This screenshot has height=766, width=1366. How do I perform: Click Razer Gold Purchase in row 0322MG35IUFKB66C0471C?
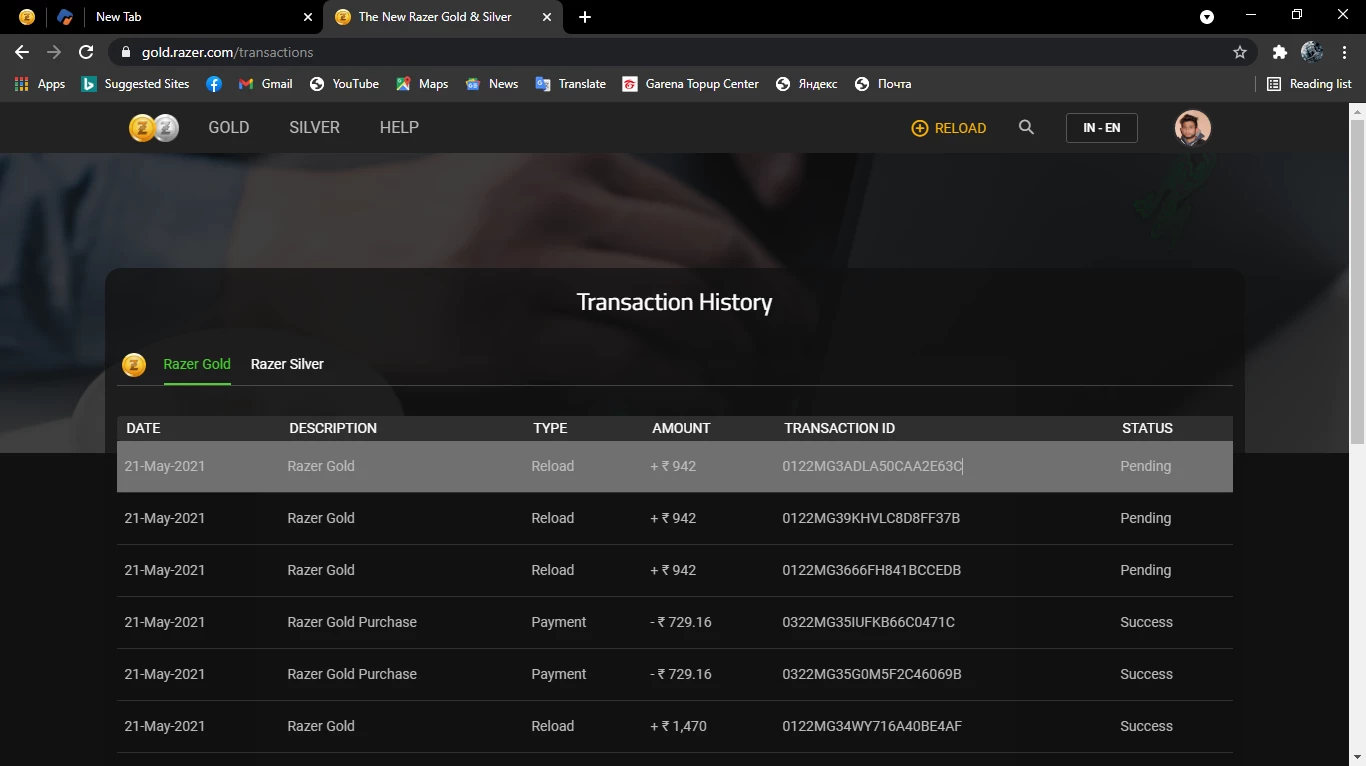coord(352,622)
